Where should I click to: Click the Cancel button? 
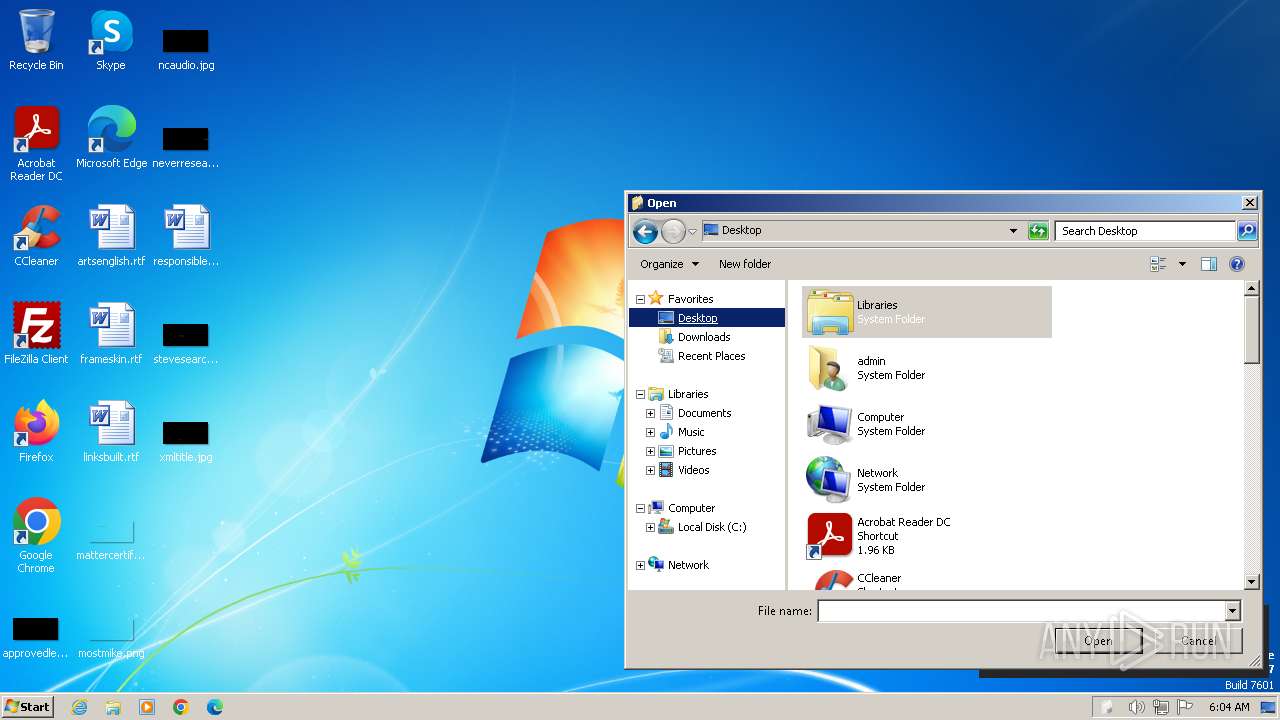point(1198,641)
